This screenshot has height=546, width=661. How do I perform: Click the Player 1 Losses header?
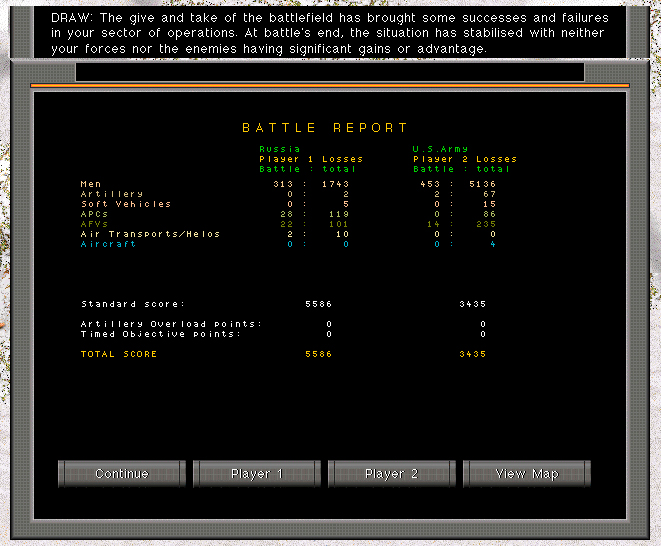[311, 159]
